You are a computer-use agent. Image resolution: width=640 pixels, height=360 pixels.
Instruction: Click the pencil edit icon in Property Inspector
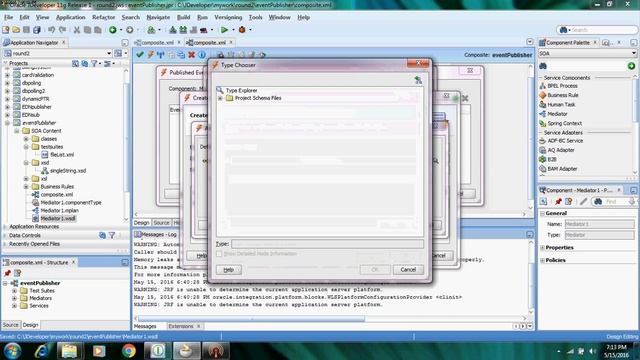coord(583,202)
